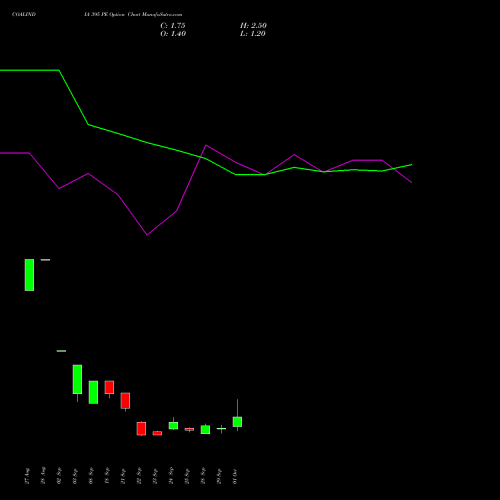The image size is (500, 500).
Task: Select the red candle above 22 Sep
Action: [141, 429]
